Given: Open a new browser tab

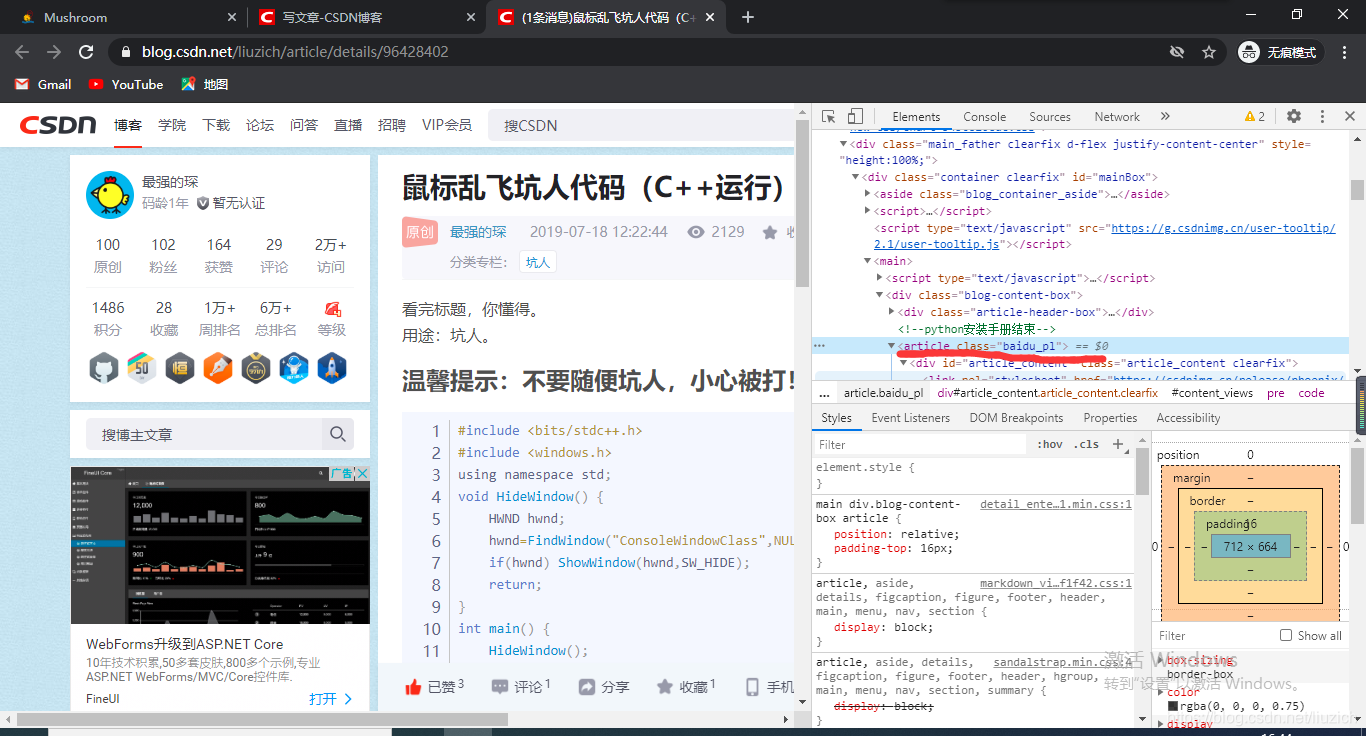Looking at the screenshot, I should coord(748,17).
